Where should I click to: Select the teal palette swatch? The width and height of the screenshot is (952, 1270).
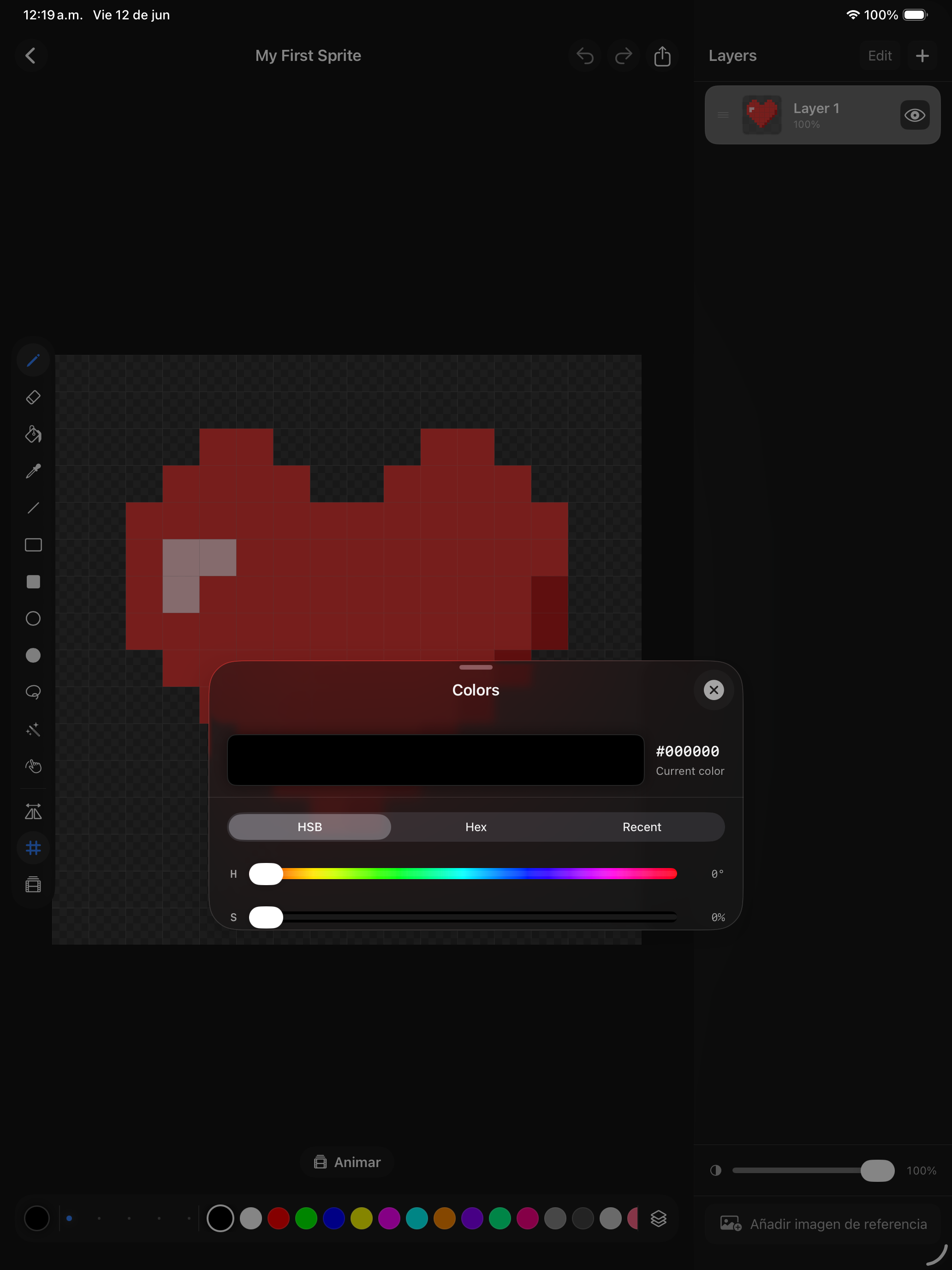click(416, 1218)
